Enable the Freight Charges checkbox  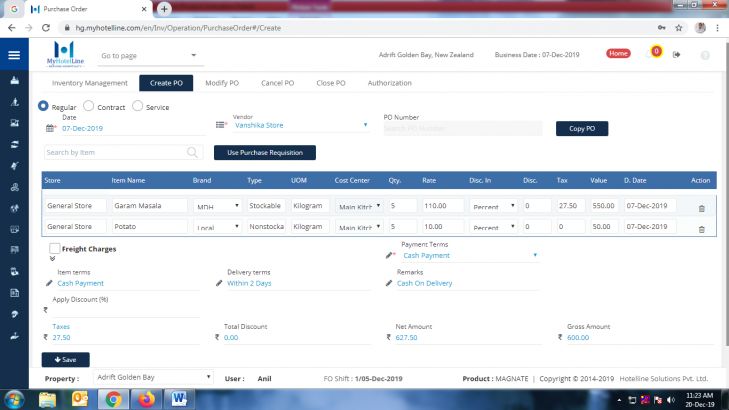coord(55,248)
